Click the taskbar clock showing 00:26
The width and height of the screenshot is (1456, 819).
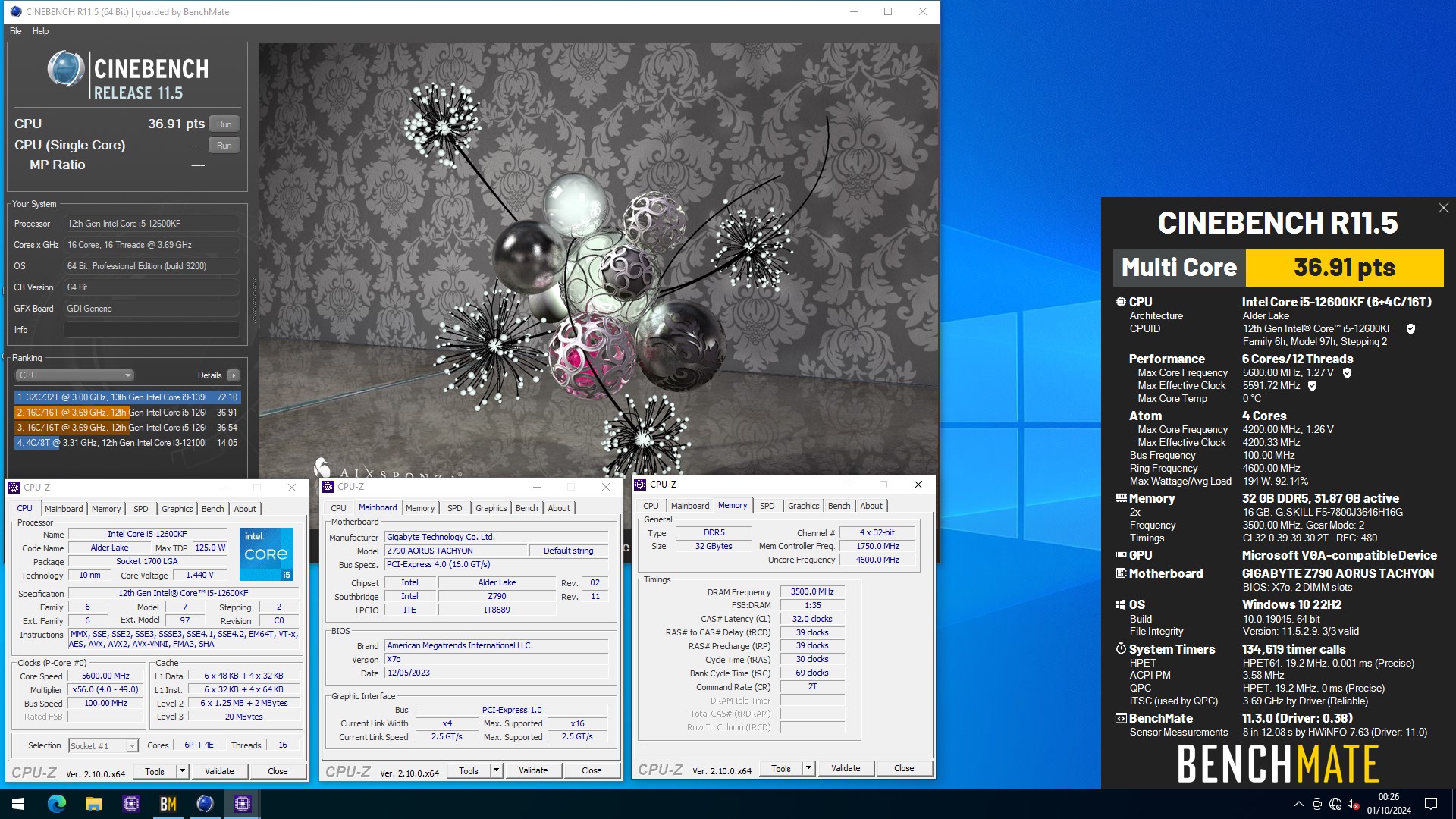coord(1389,804)
